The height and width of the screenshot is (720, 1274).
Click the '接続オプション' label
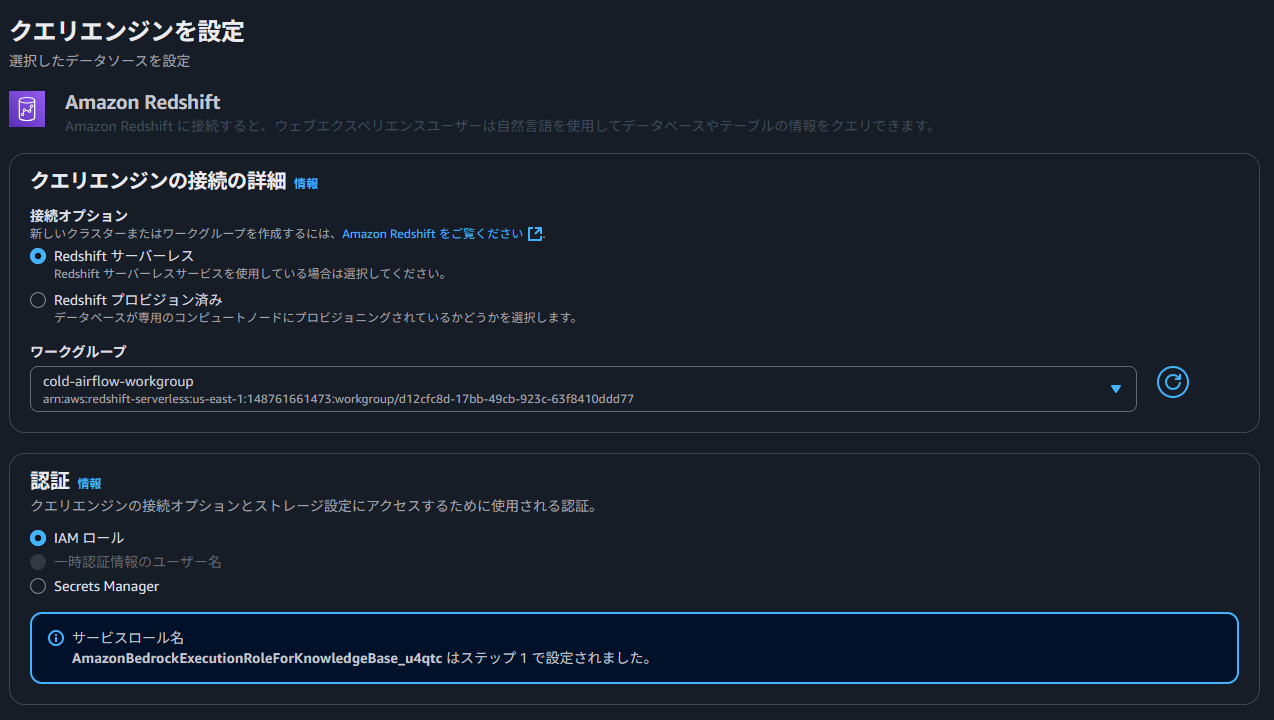click(x=79, y=215)
